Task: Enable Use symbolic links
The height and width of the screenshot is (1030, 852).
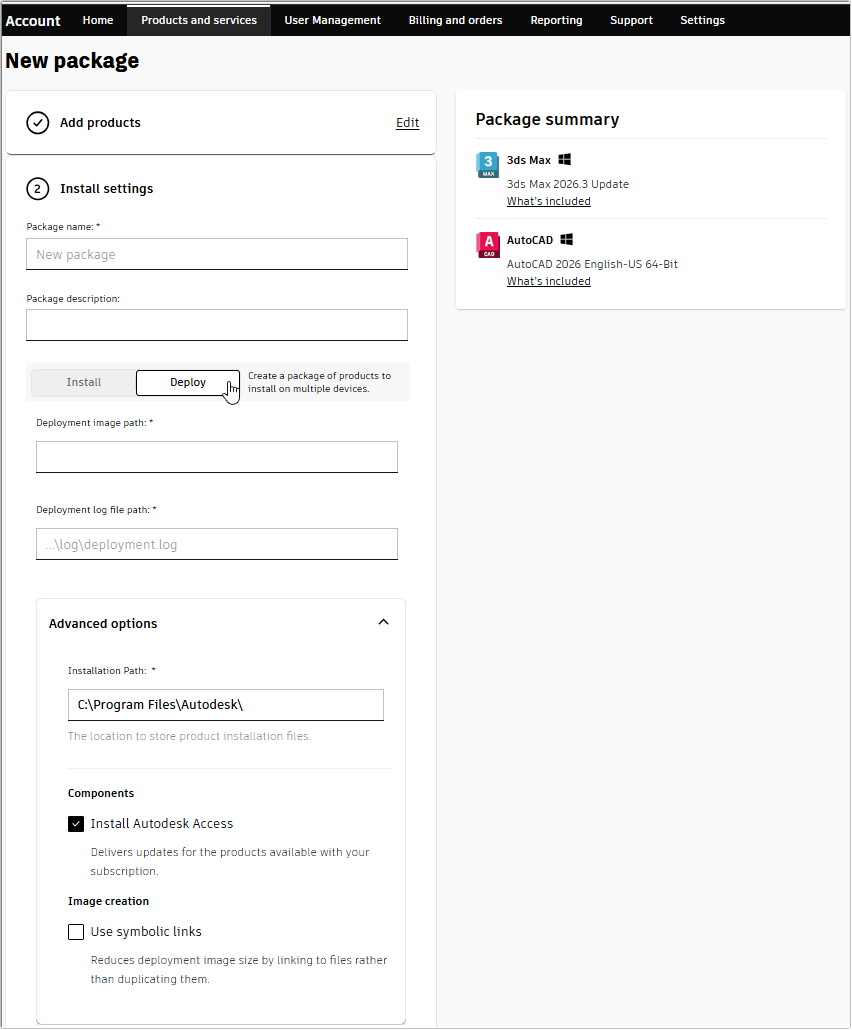Action: (76, 931)
